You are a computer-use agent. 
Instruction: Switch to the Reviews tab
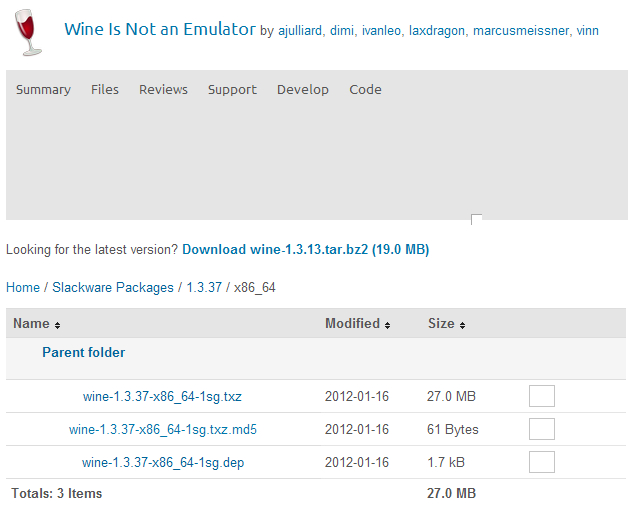pyautogui.click(x=163, y=89)
